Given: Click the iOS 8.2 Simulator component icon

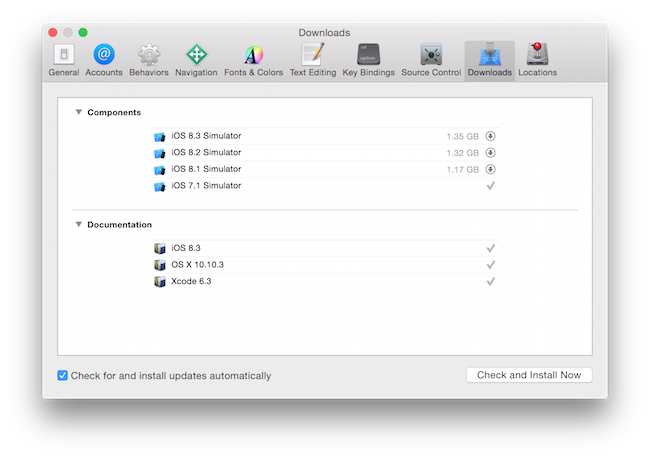Looking at the screenshot, I should click(x=160, y=153).
